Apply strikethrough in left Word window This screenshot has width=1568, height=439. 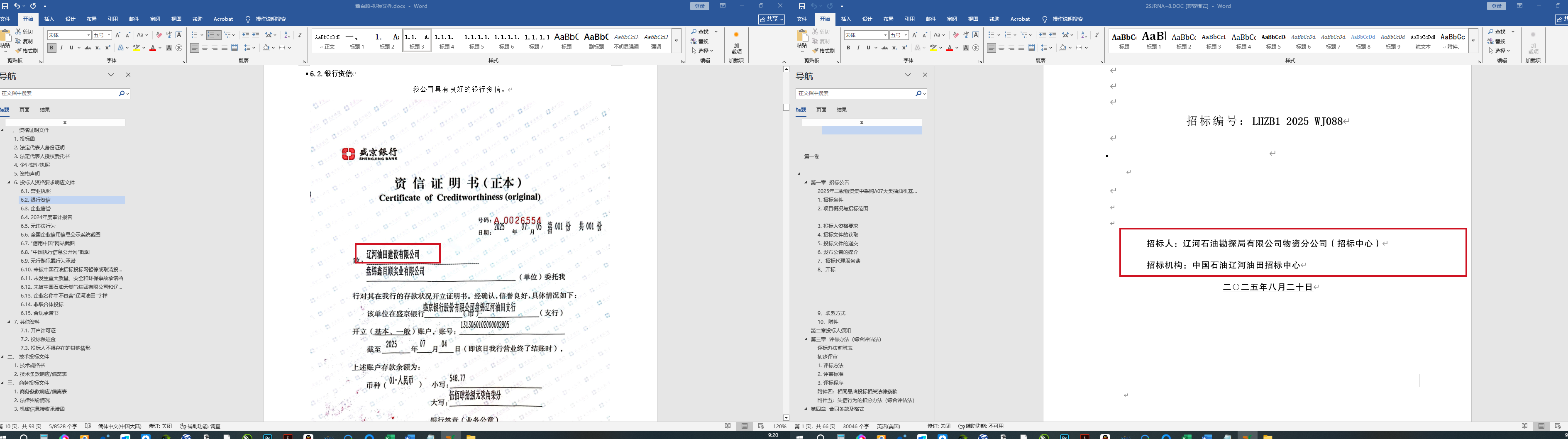coord(88,48)
